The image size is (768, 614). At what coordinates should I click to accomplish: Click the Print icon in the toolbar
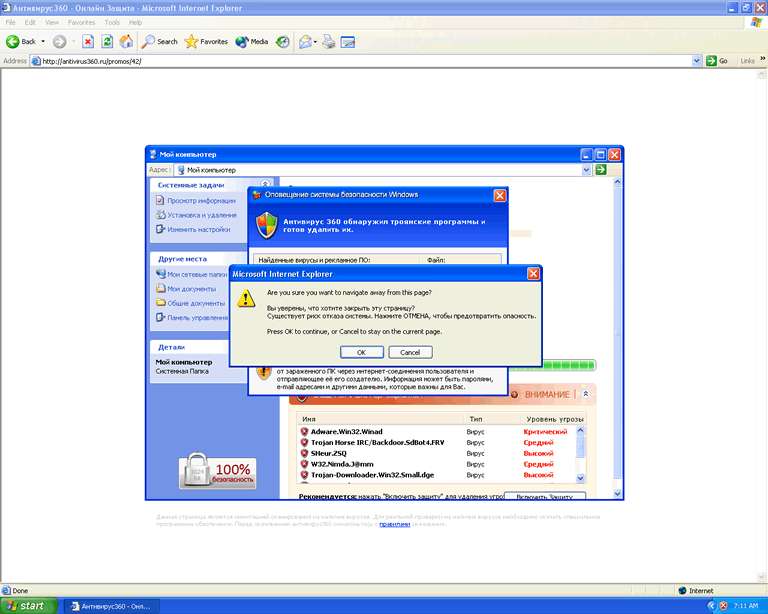pos(328,42)
